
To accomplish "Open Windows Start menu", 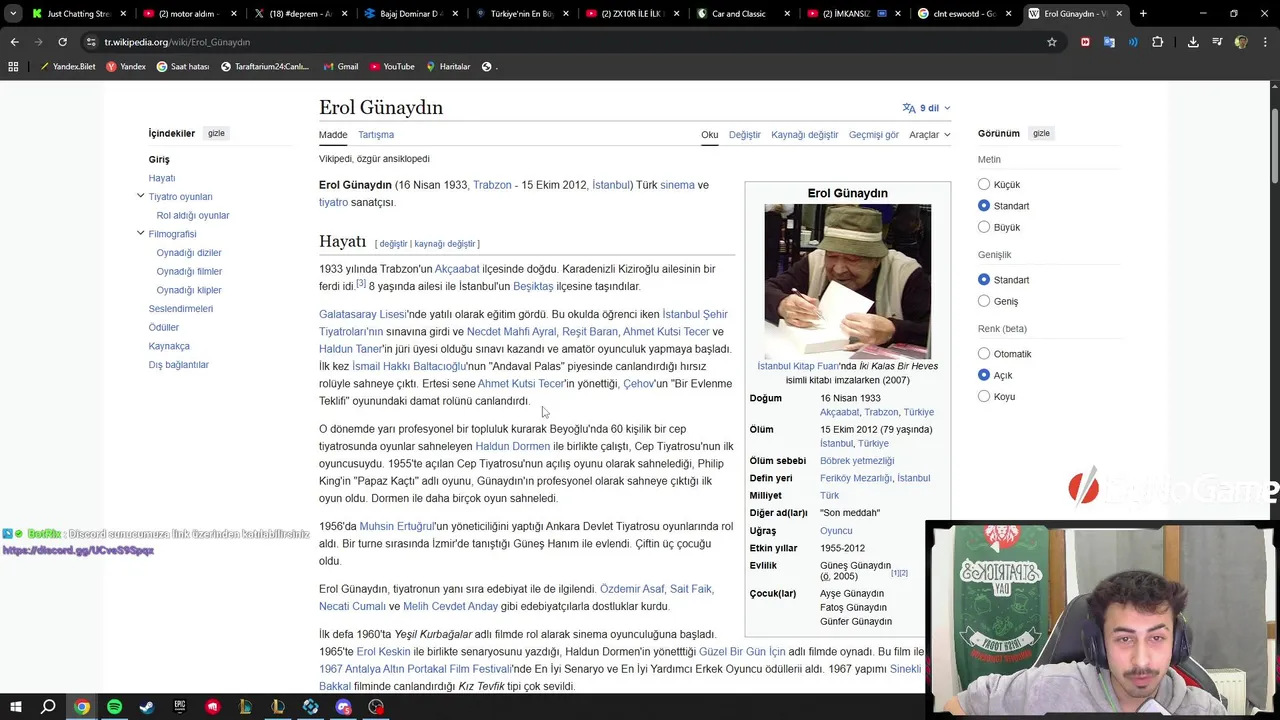I will (x=15, y=707).
